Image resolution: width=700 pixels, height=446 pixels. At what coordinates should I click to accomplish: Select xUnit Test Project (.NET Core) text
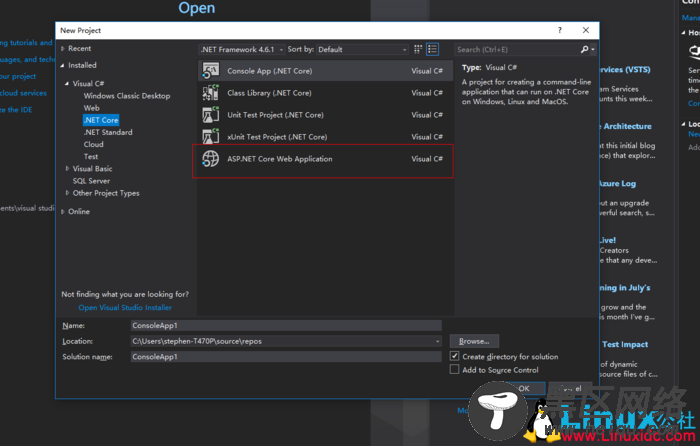(x=277, y=137)
